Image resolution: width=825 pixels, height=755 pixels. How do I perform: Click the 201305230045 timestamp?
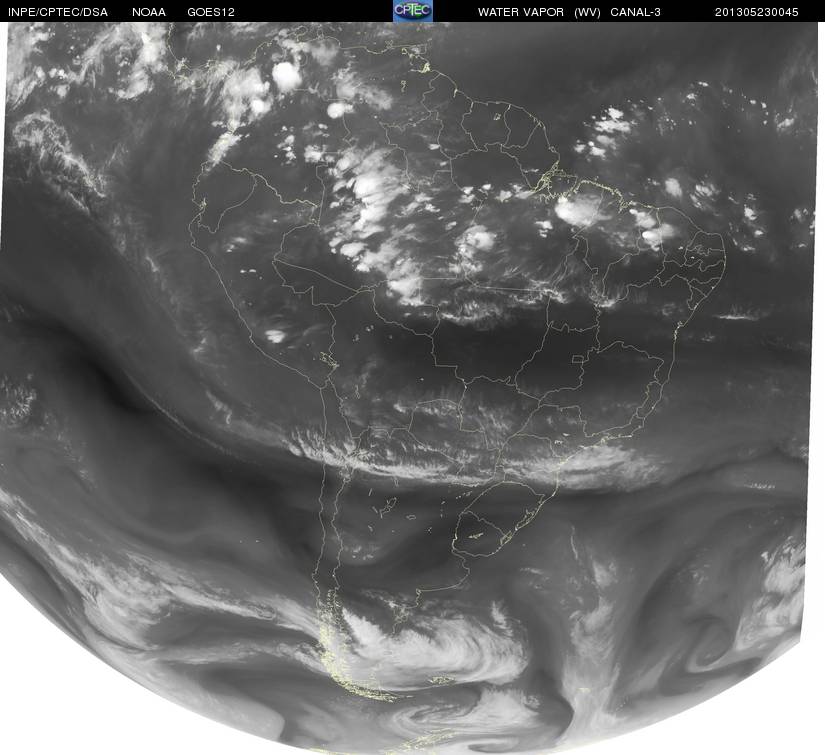click(757, 12)
